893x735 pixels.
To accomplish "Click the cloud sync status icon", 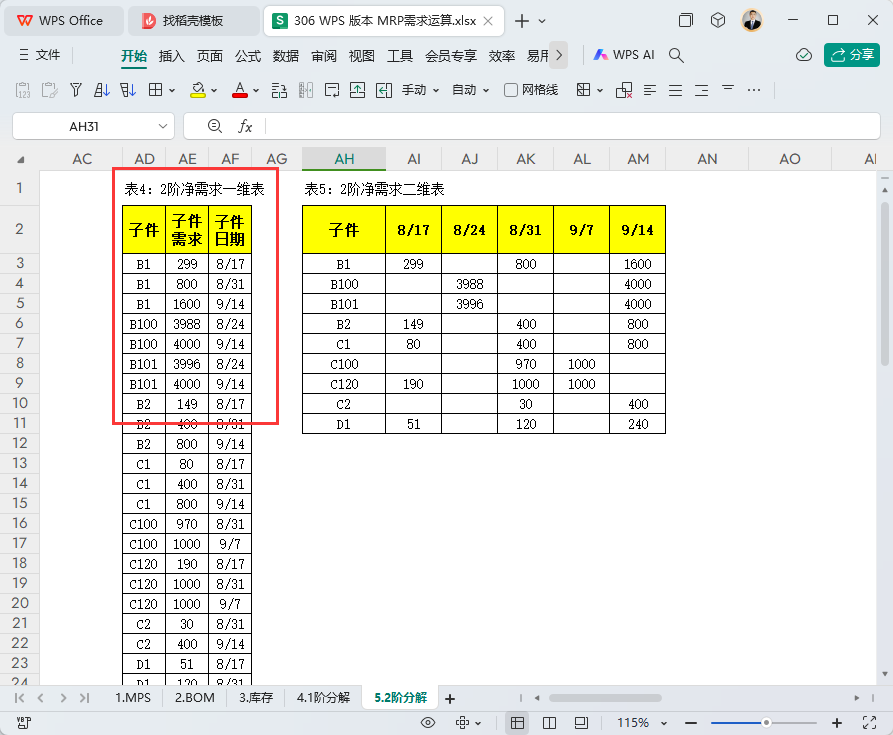I will click(x=804, y=55).
